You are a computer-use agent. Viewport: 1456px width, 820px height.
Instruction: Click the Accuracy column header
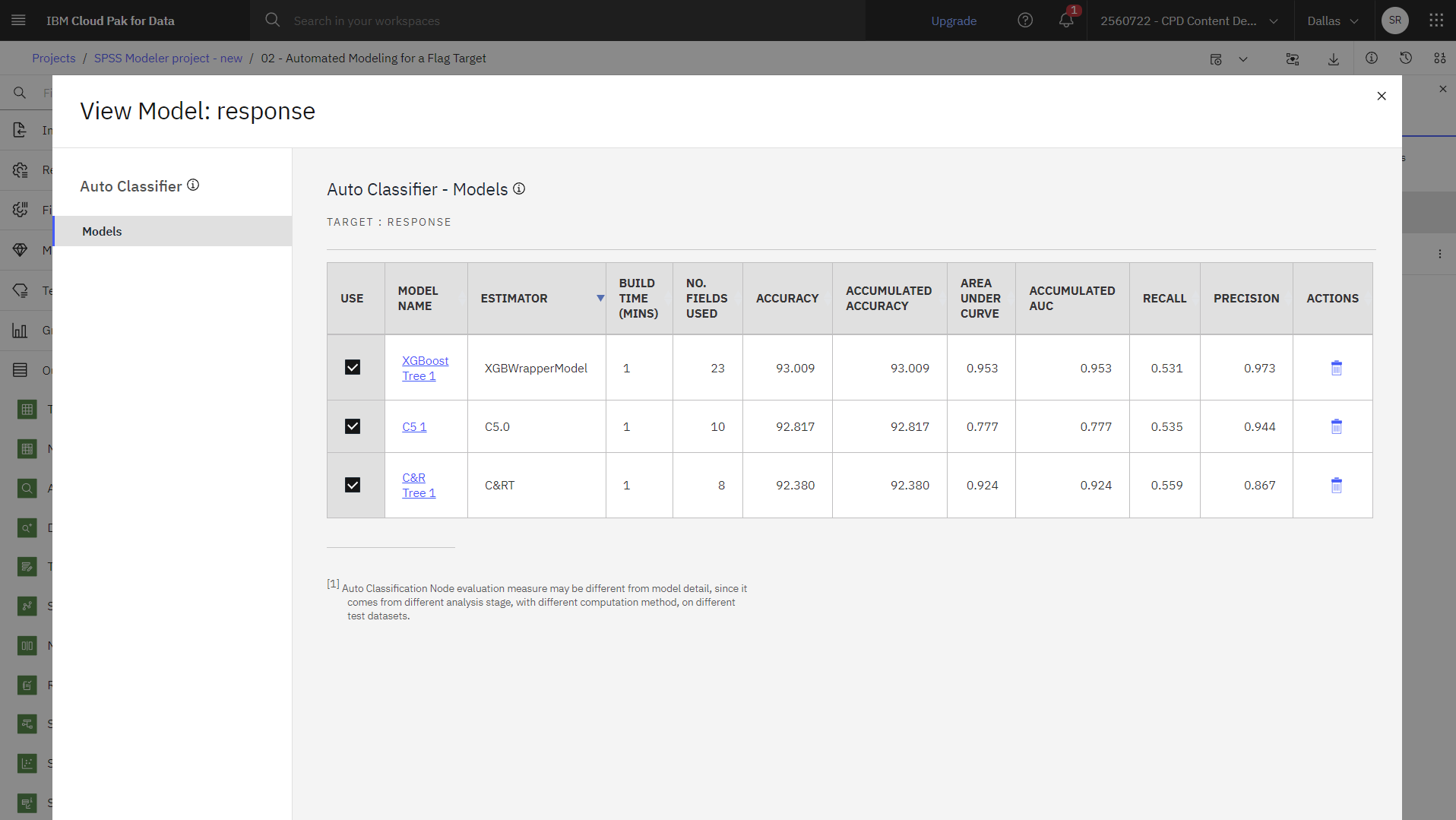787,298
